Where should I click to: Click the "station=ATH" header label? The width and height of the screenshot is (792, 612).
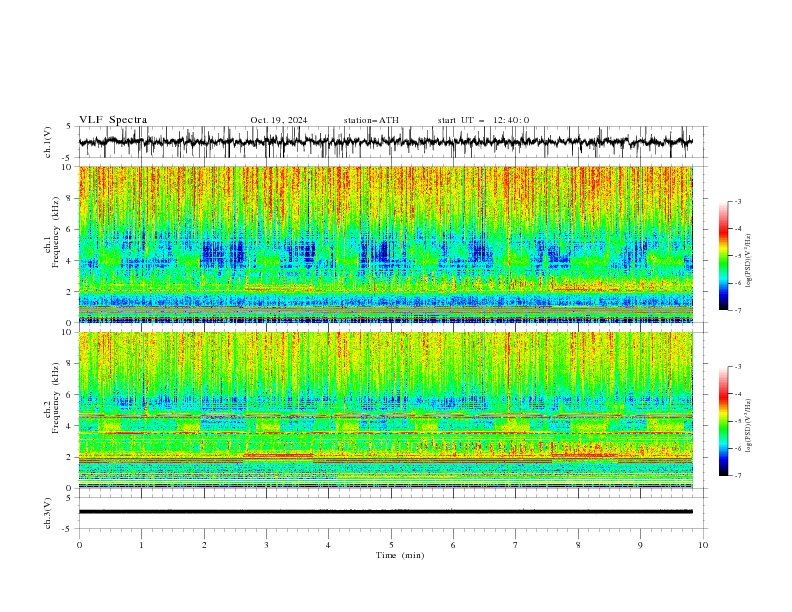coord(371,120)
